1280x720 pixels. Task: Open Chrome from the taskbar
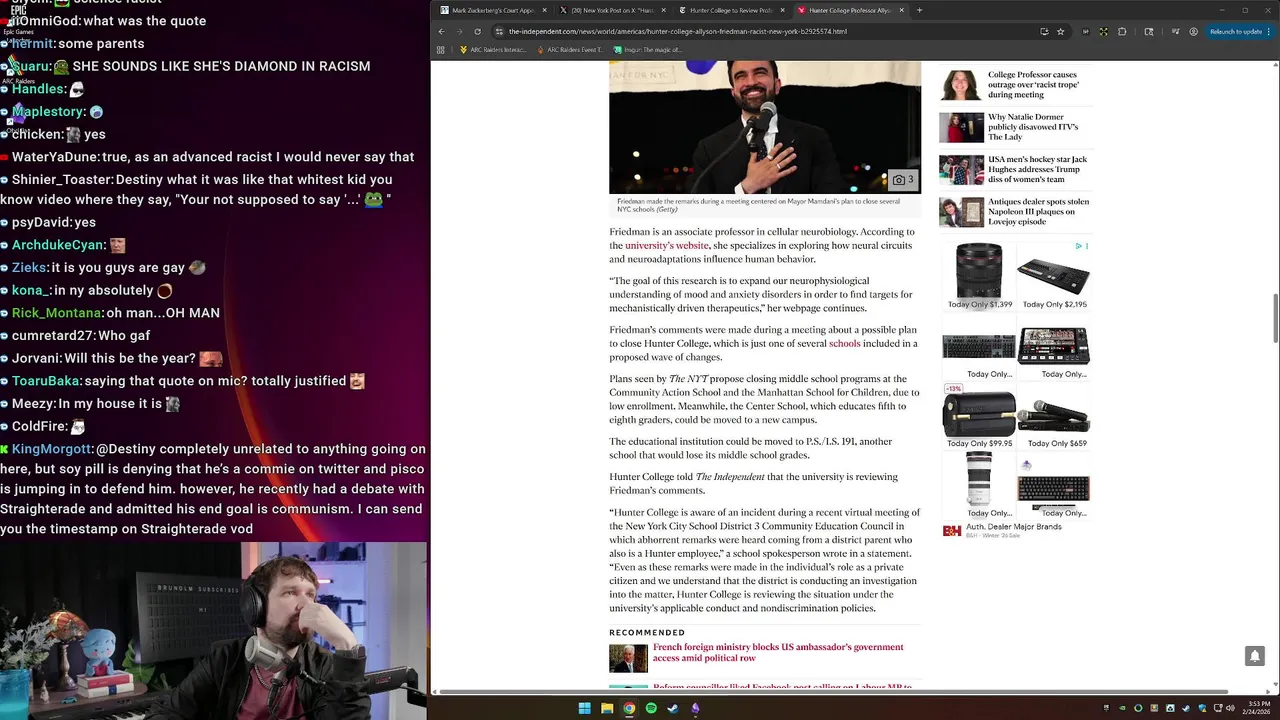629,708
